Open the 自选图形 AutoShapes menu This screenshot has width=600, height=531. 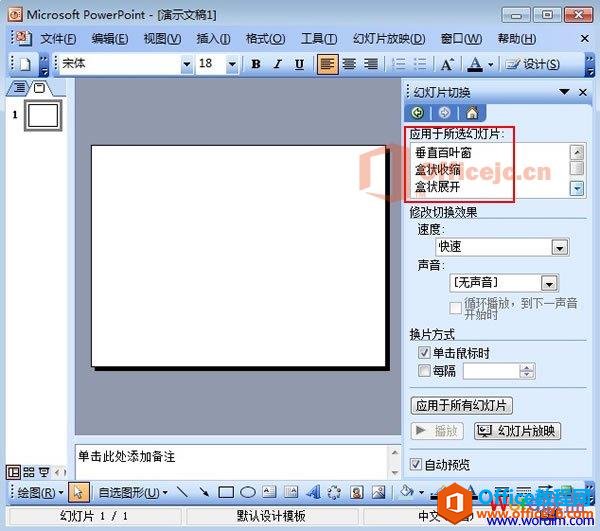[132, 492]
